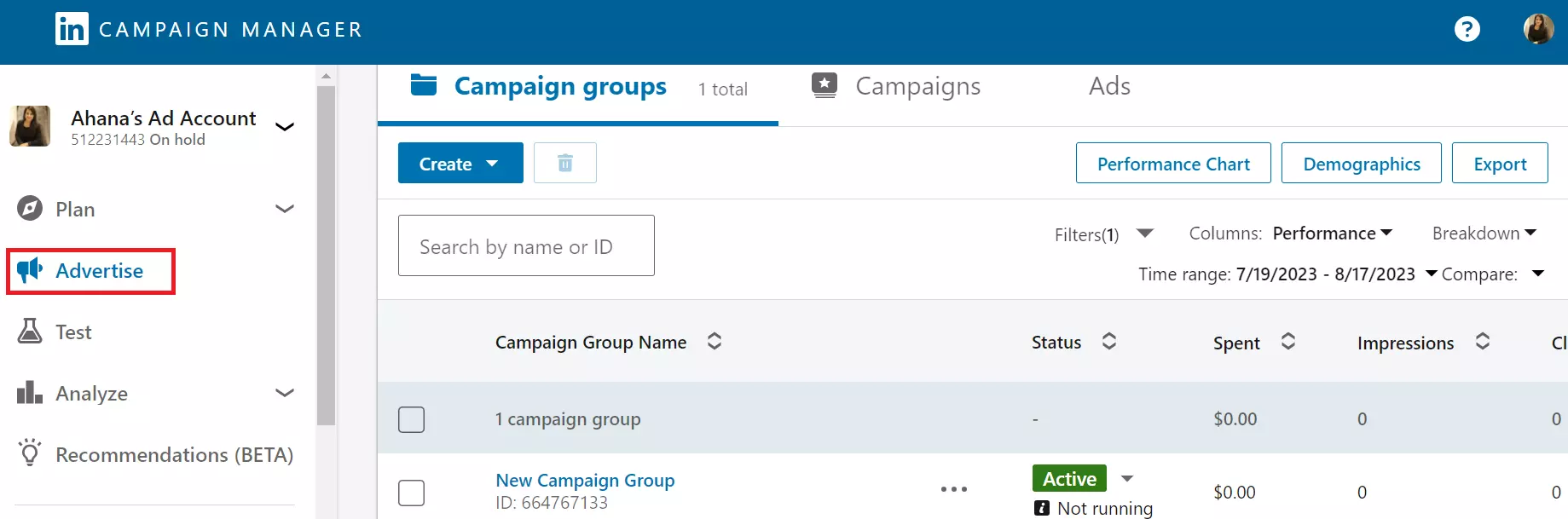Change the Active status dropdown
The width and height of the screenshot is (1568, 519).
(1127, 479)
